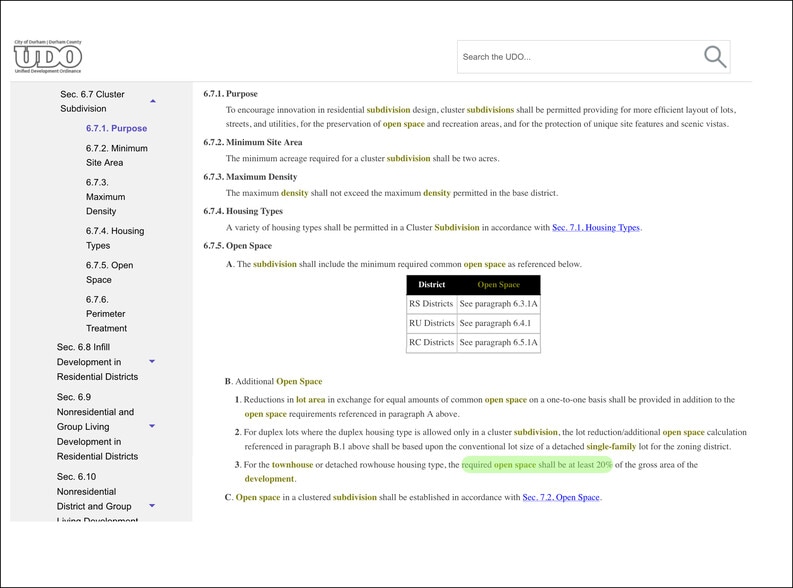Image resolution: width=793 pixels, height=588 pixels.
Task: Select 6.7.1. Purpose in sidebar
Action: (116, 128)
